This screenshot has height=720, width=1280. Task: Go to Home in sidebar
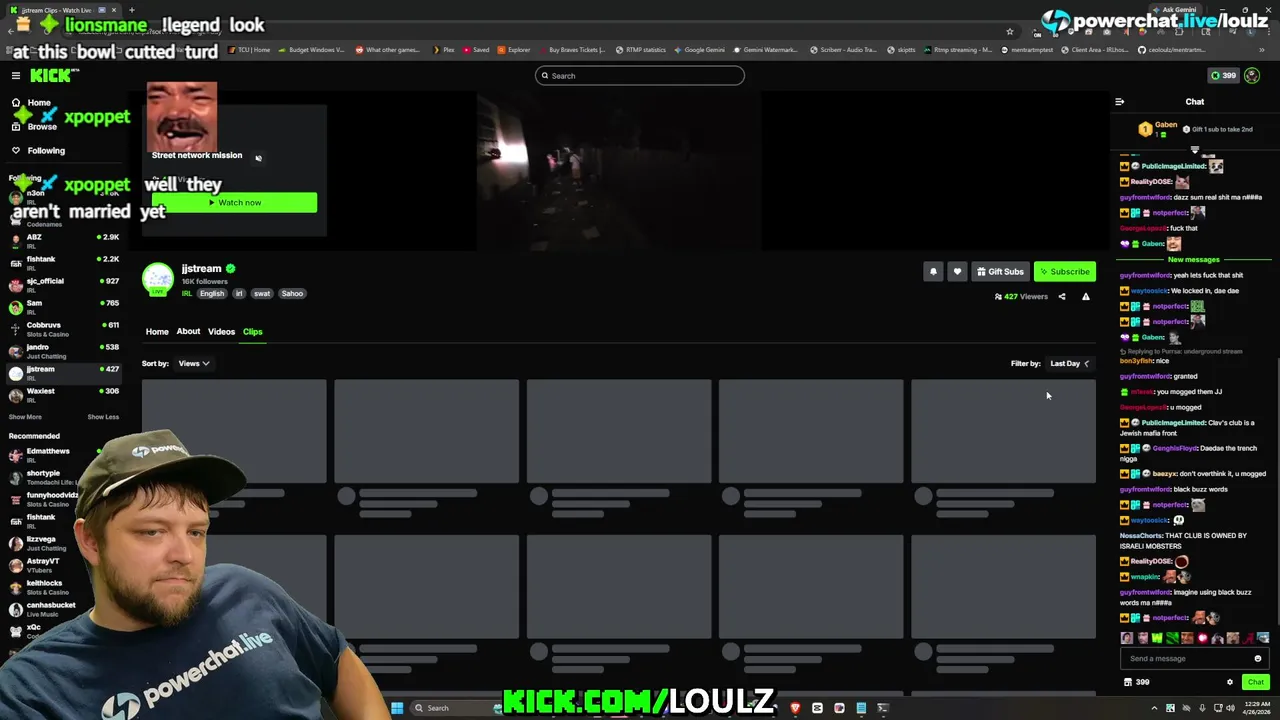coord(39,103)
